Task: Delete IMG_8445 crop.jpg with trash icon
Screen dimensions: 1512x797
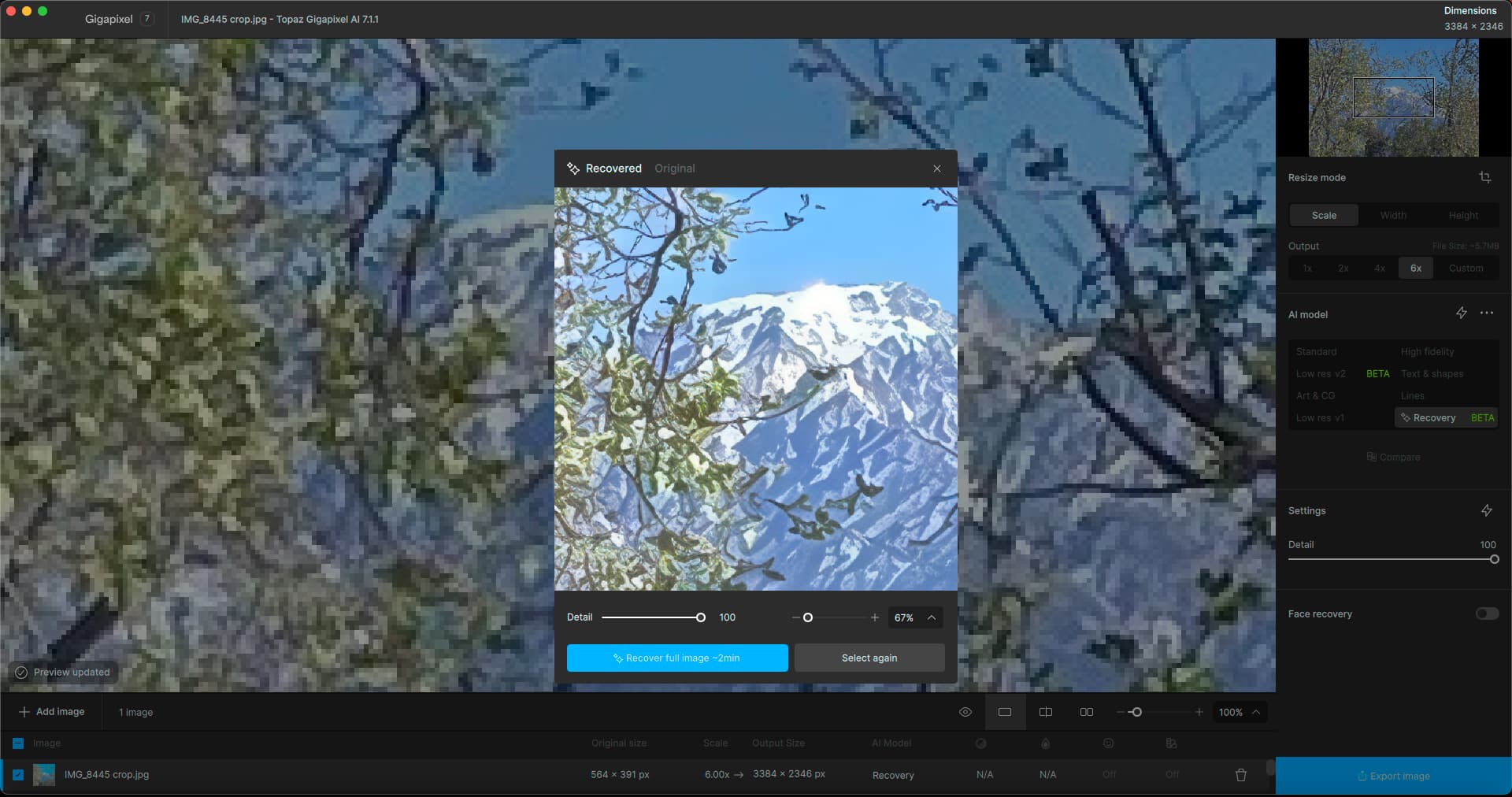Action: coord(1240,775)
